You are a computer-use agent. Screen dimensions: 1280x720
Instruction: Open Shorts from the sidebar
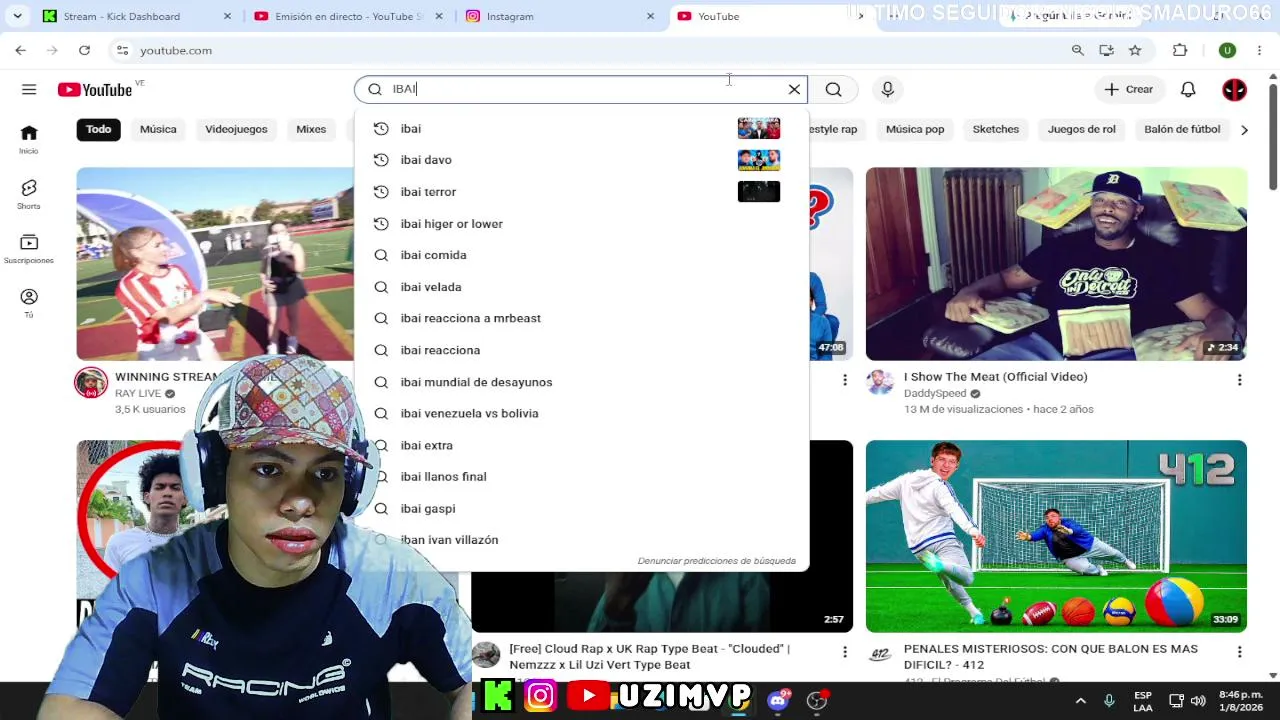tap(29, 194)
